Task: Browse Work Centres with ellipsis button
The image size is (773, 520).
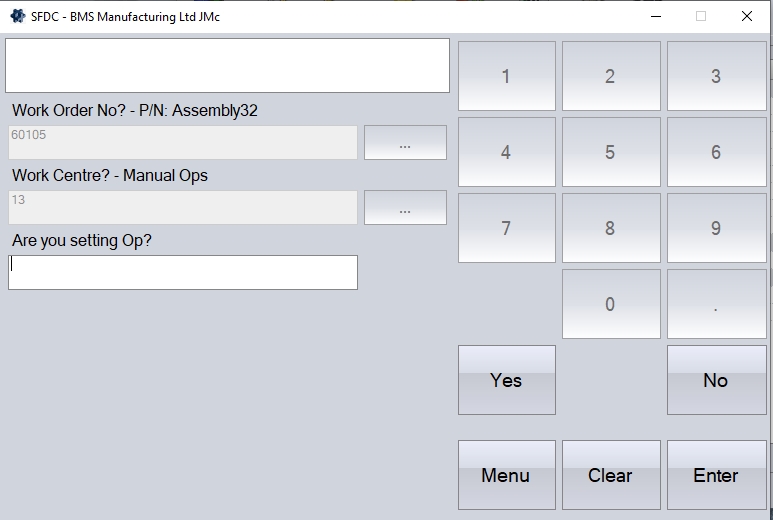Action: [x=405, y=208]
